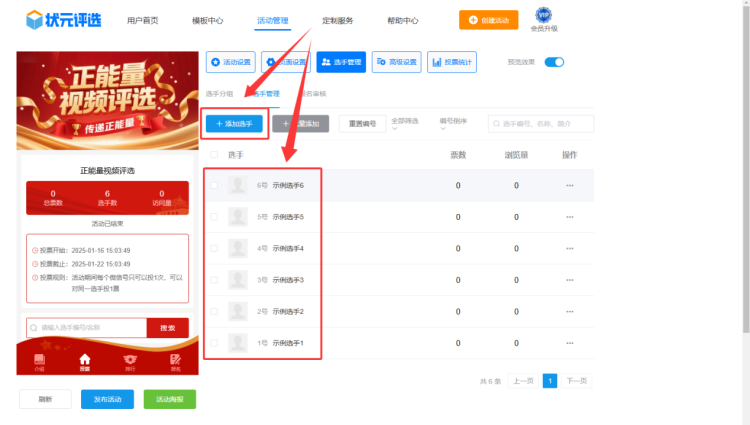Tap the 报名 signup icon in preview
Screen dimensions: 750x425
tap(175, 360)
